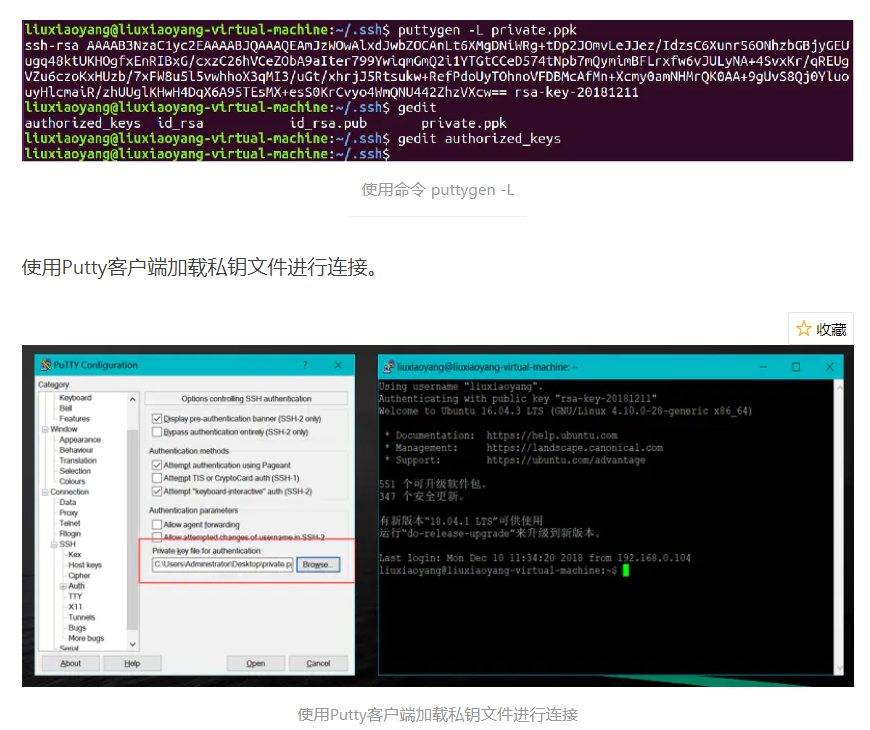Select Telnet in the category tree
870x730 pixels.
point(70,523)
